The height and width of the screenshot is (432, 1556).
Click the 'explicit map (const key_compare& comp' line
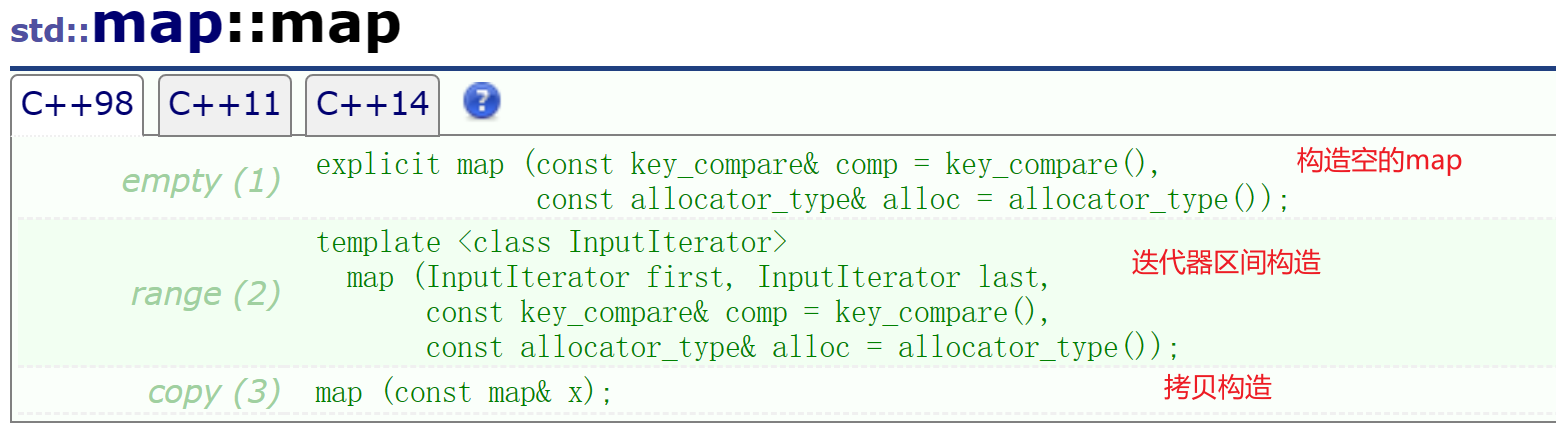(738, 164)
